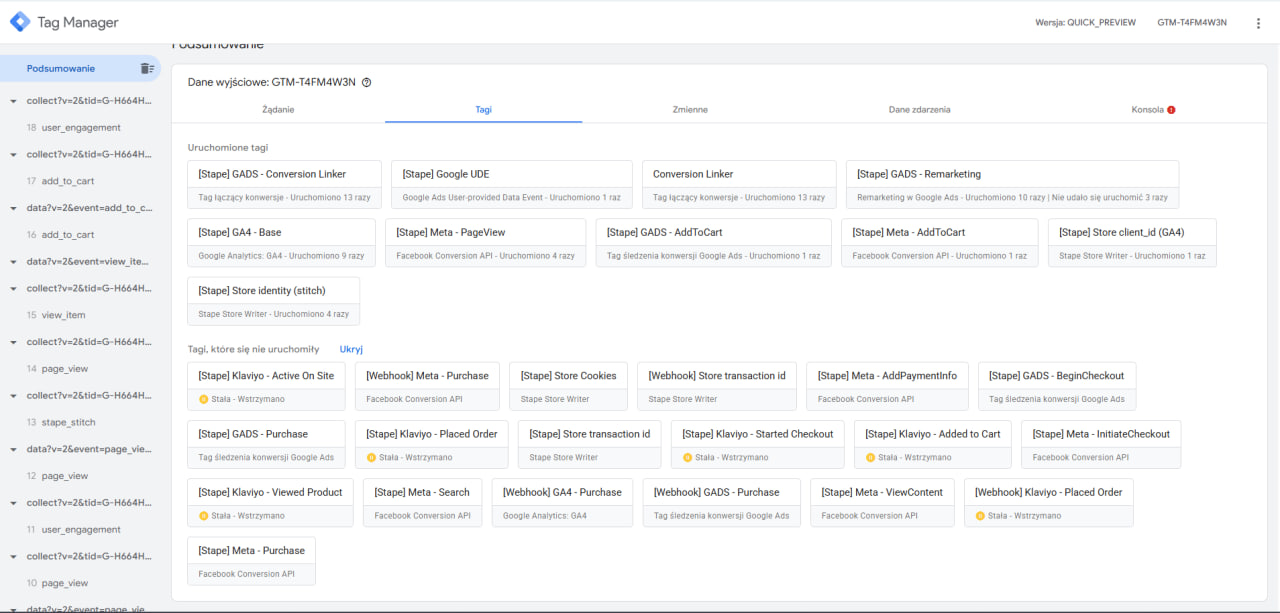This screenshot has width=1280, height=613.
Task: Open the [Stape] GADS - Conversion Linker tag card
Action: click(x=284, y=185)
